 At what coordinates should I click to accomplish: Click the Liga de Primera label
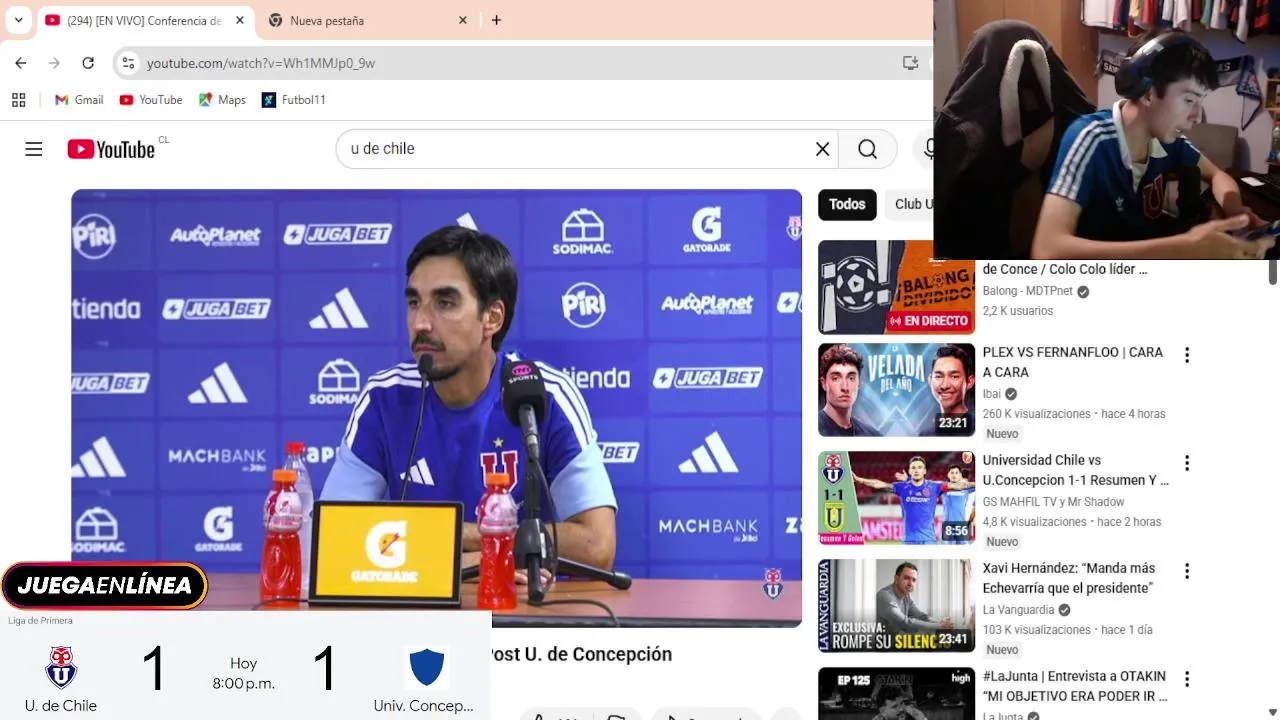tap(40, 621)
